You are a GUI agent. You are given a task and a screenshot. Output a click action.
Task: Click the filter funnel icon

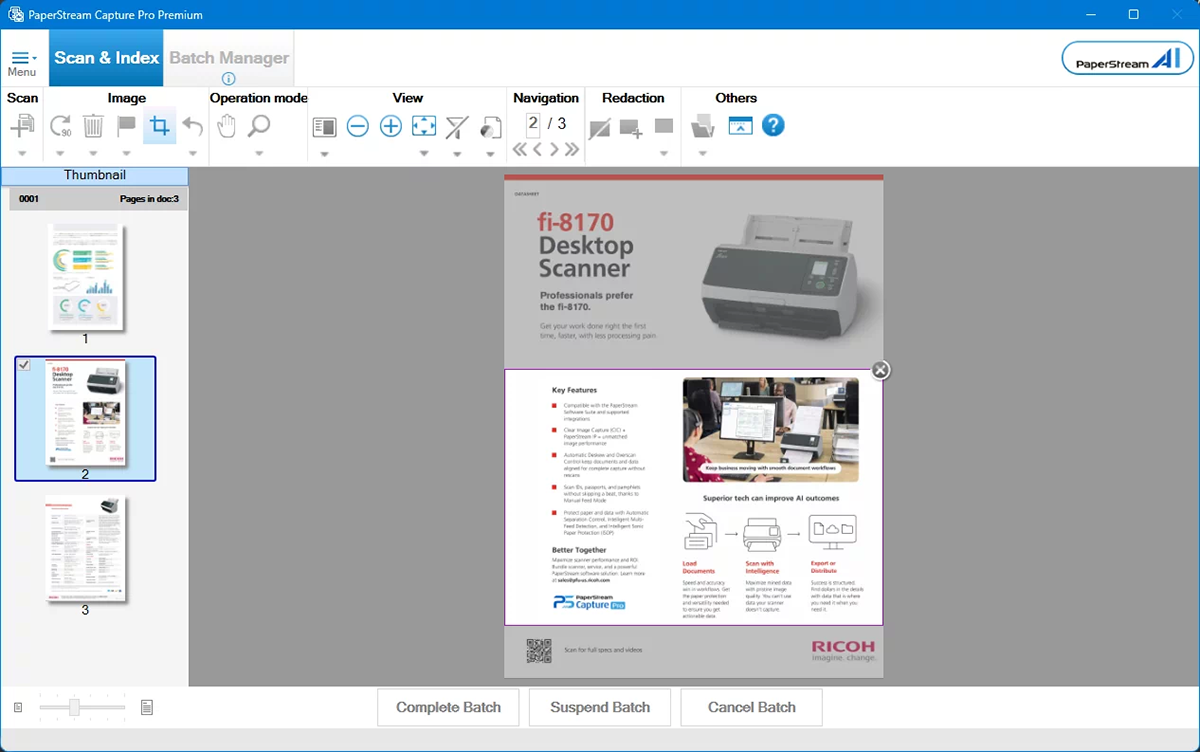pyautogui.click(x=457, y=127)
